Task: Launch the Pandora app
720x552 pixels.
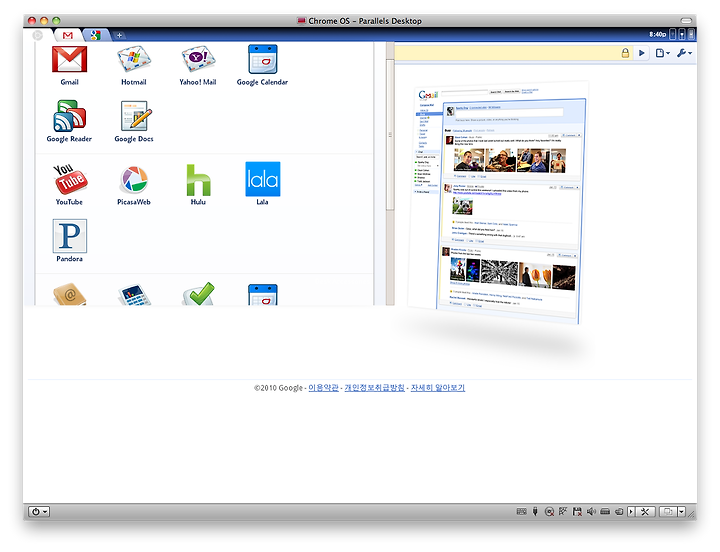Action: click(70, 236)
